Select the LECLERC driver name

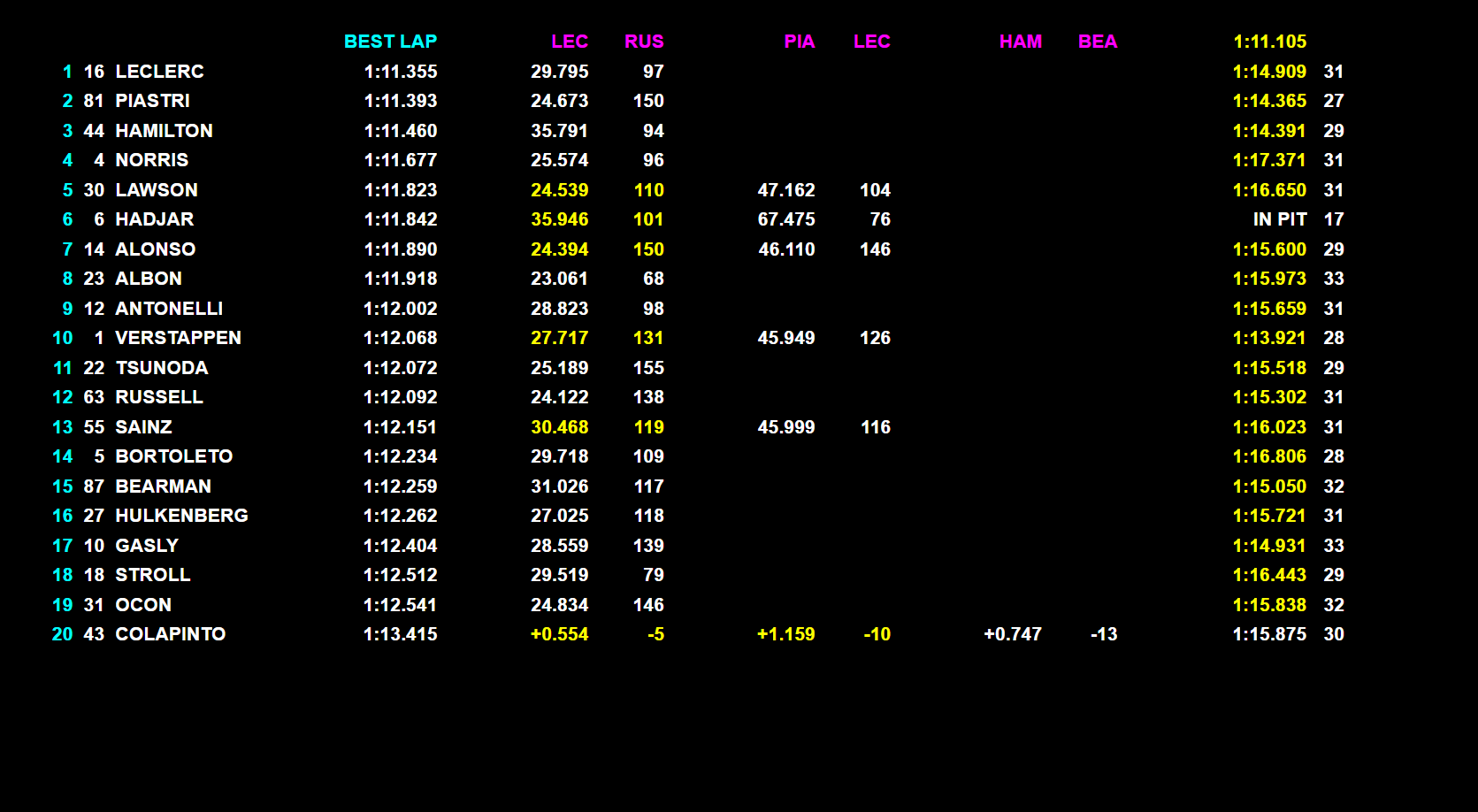[x=159, y=72]
